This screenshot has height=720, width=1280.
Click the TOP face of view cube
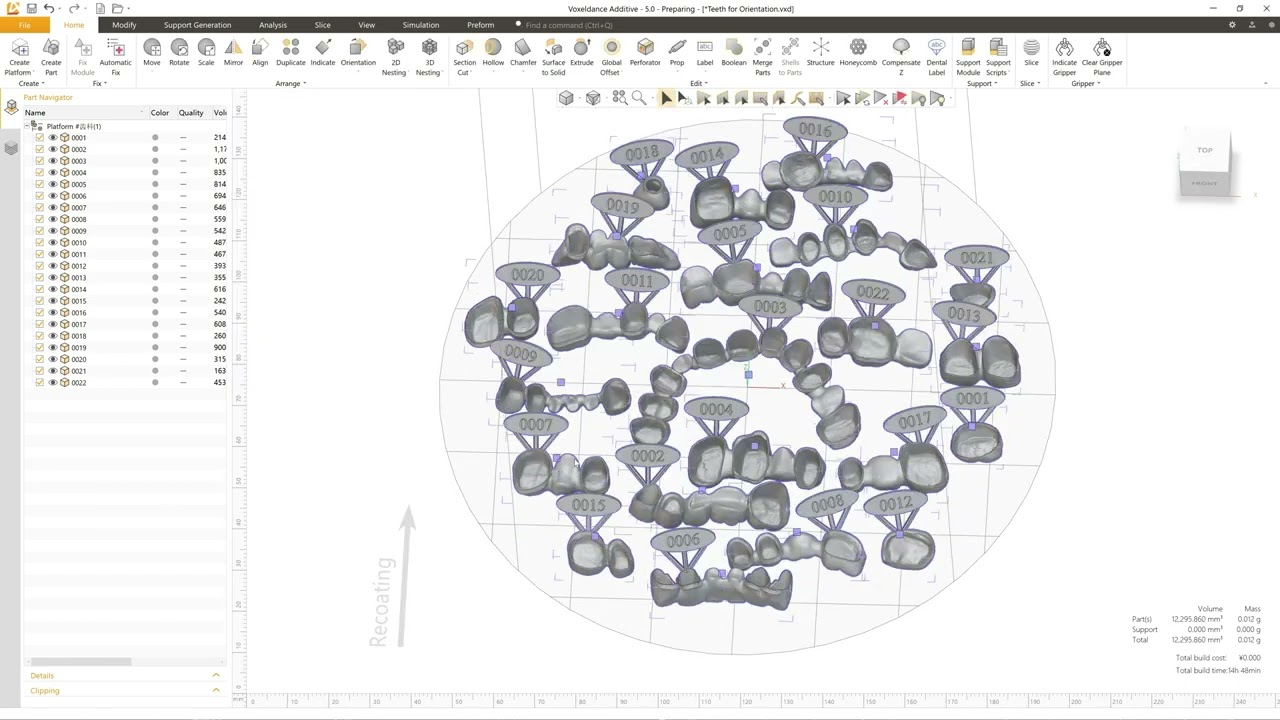click(1205, 150)
